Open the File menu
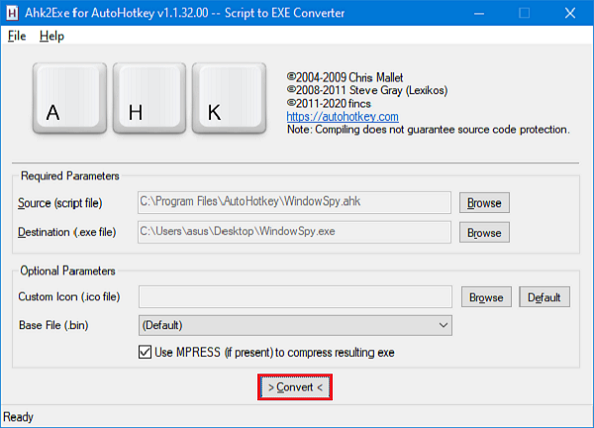 (17, 36)
